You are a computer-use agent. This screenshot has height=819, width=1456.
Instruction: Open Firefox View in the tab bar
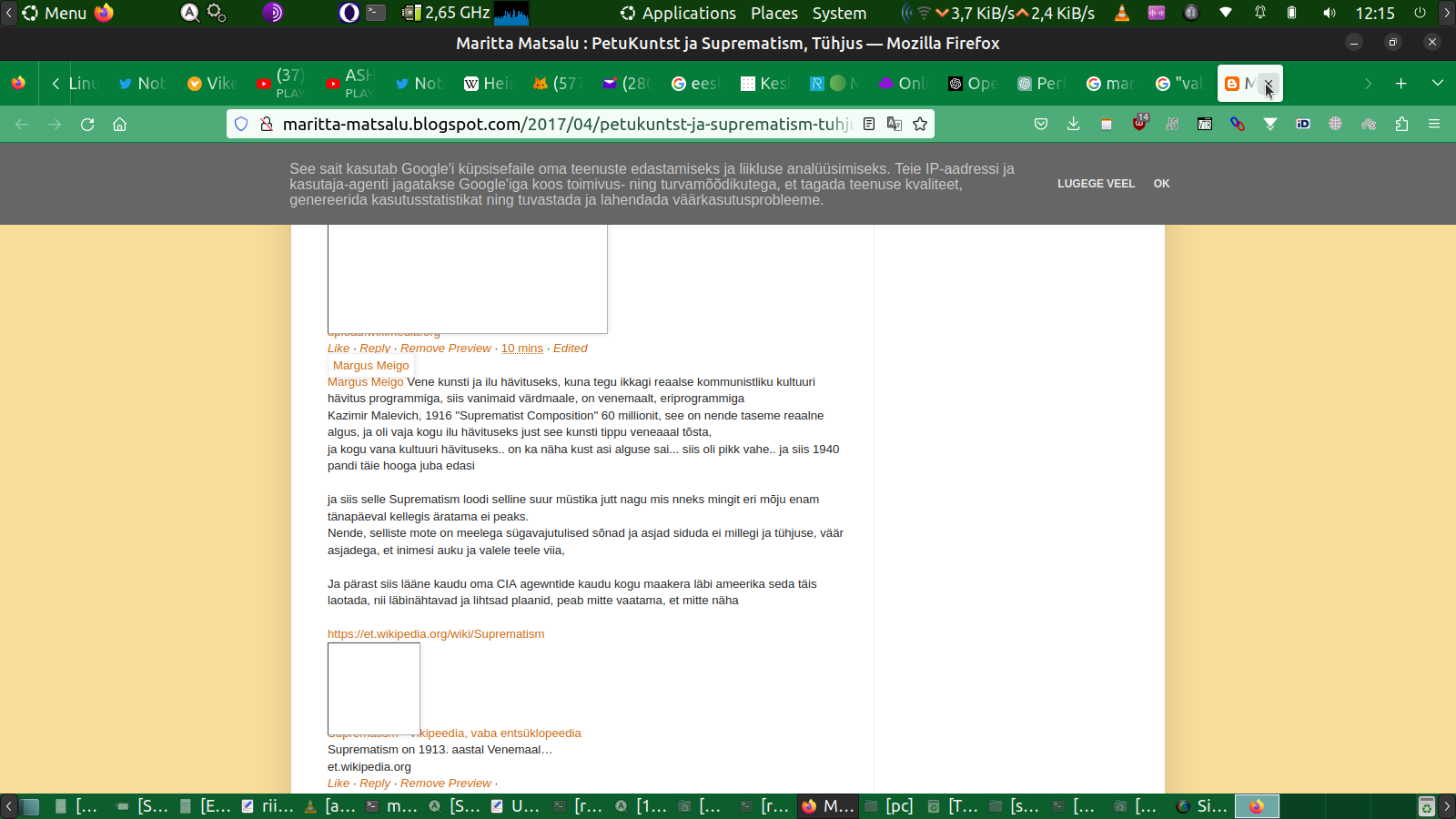tap(18, 83)
